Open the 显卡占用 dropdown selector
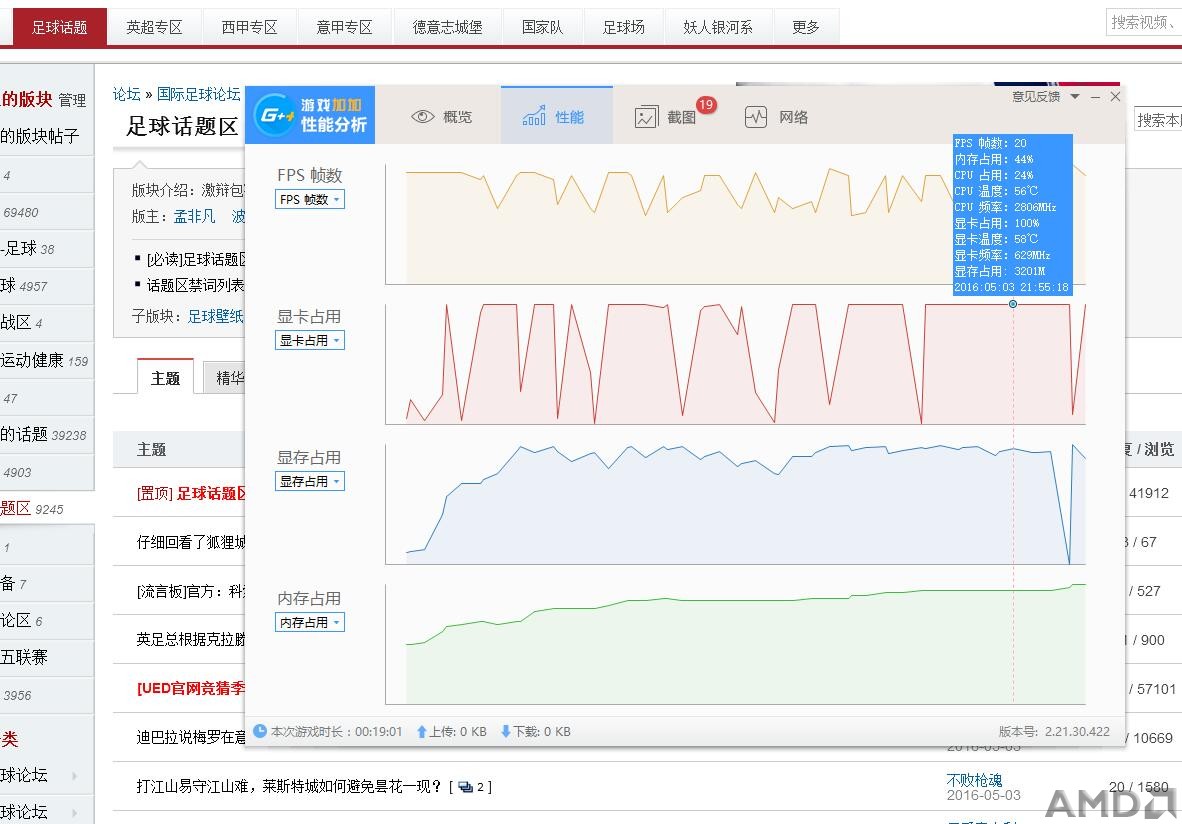This screenshot has width=1182, height=824. 310,340
